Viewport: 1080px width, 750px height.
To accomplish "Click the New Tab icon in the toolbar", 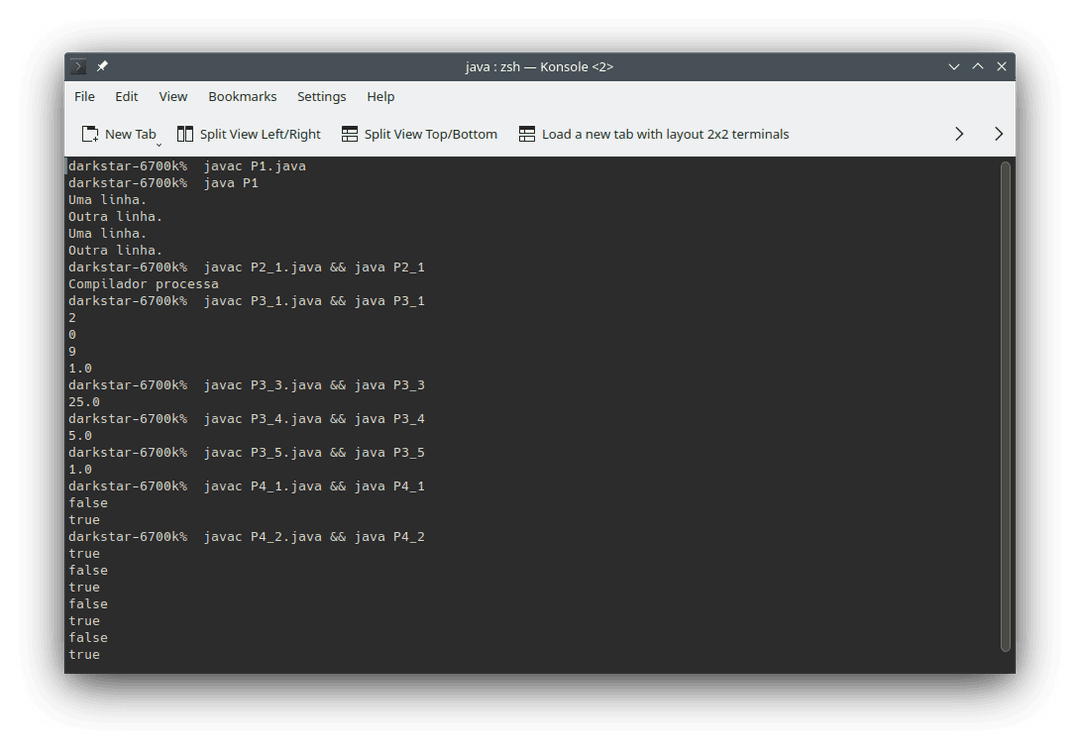I will (88, 133).
